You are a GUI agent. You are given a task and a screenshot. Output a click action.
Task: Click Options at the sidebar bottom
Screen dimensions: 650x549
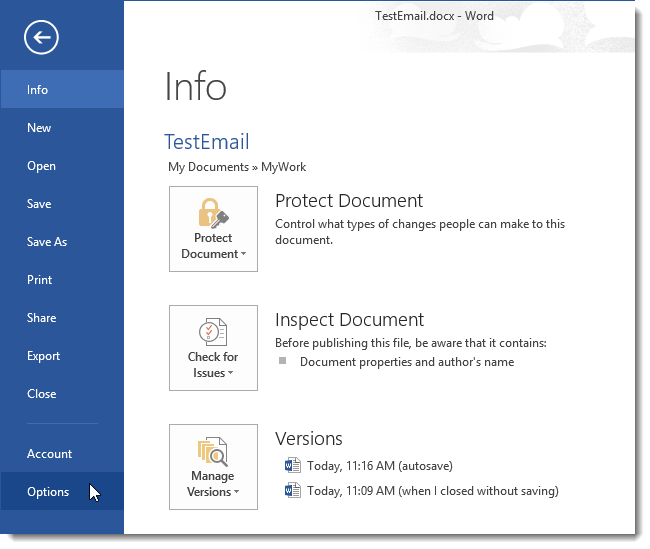48,492
